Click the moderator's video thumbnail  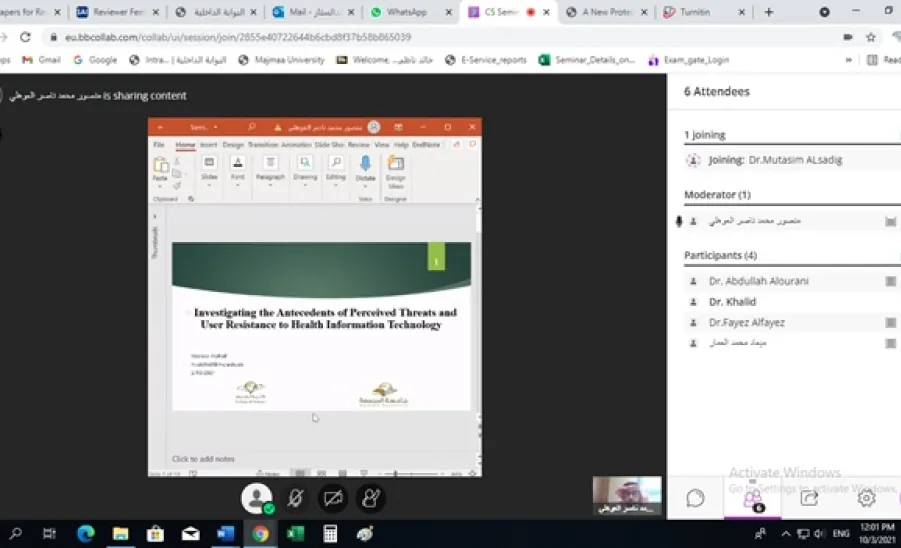(627, 495)
